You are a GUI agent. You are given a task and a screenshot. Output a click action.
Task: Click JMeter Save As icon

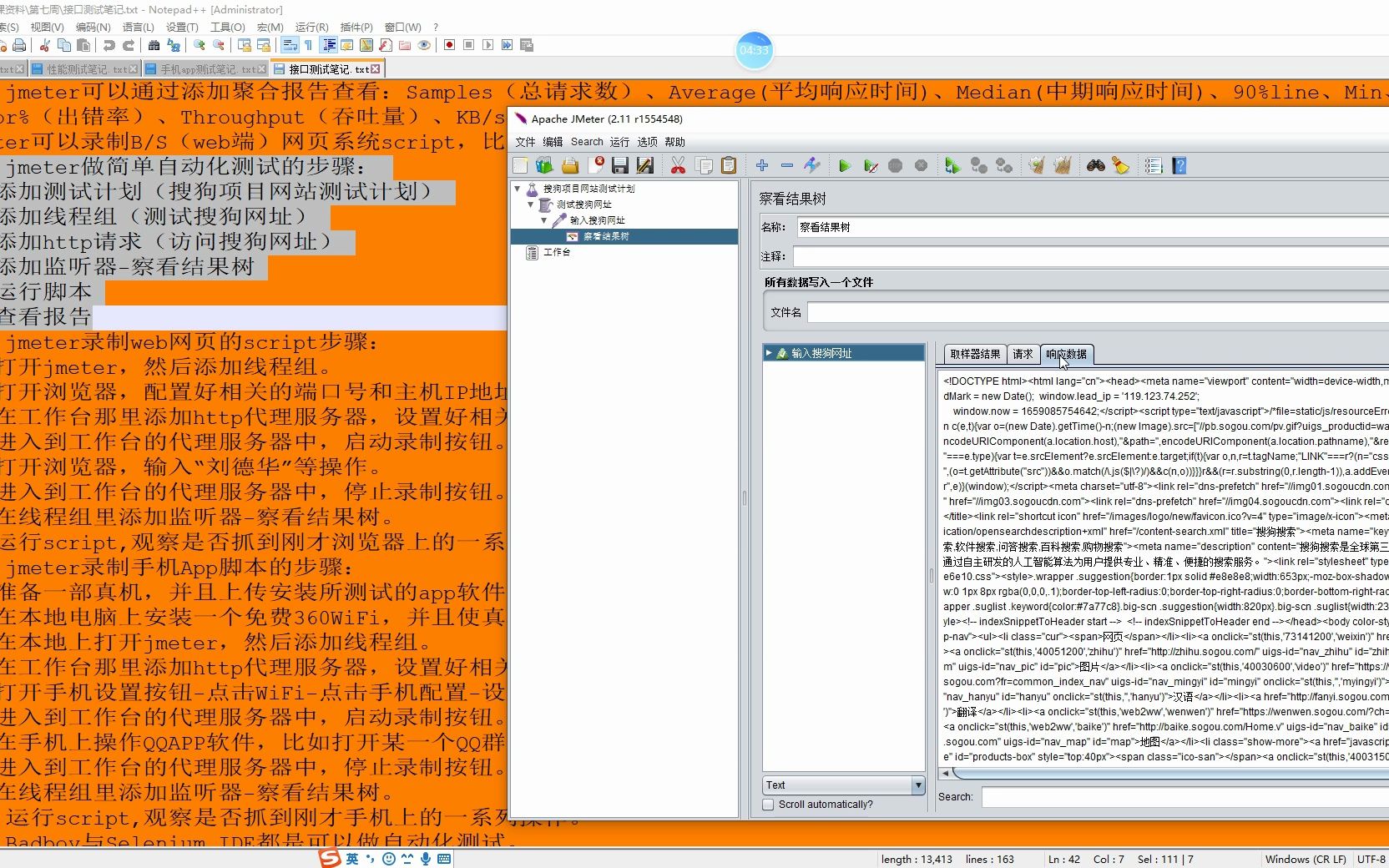click(x=644, y=166)
